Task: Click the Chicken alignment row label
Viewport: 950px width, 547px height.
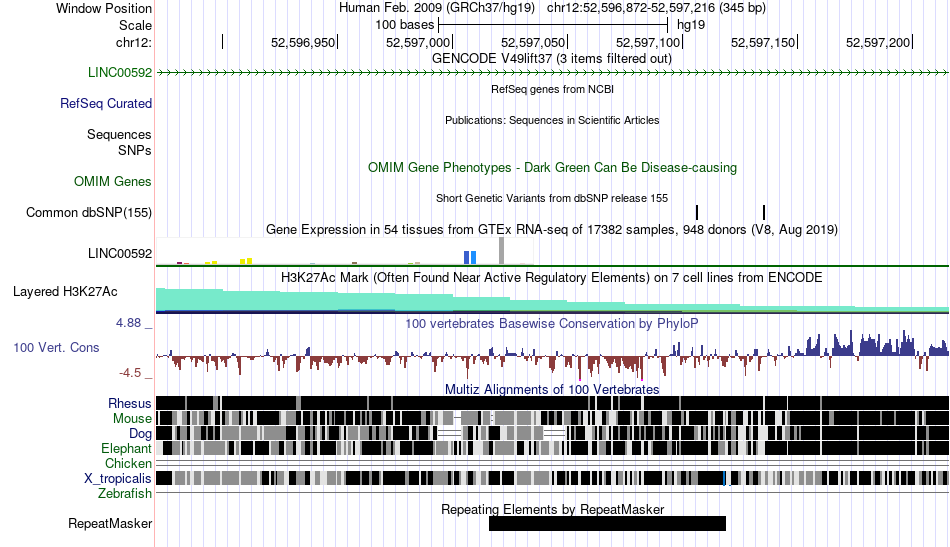Action: pos(128,463)
